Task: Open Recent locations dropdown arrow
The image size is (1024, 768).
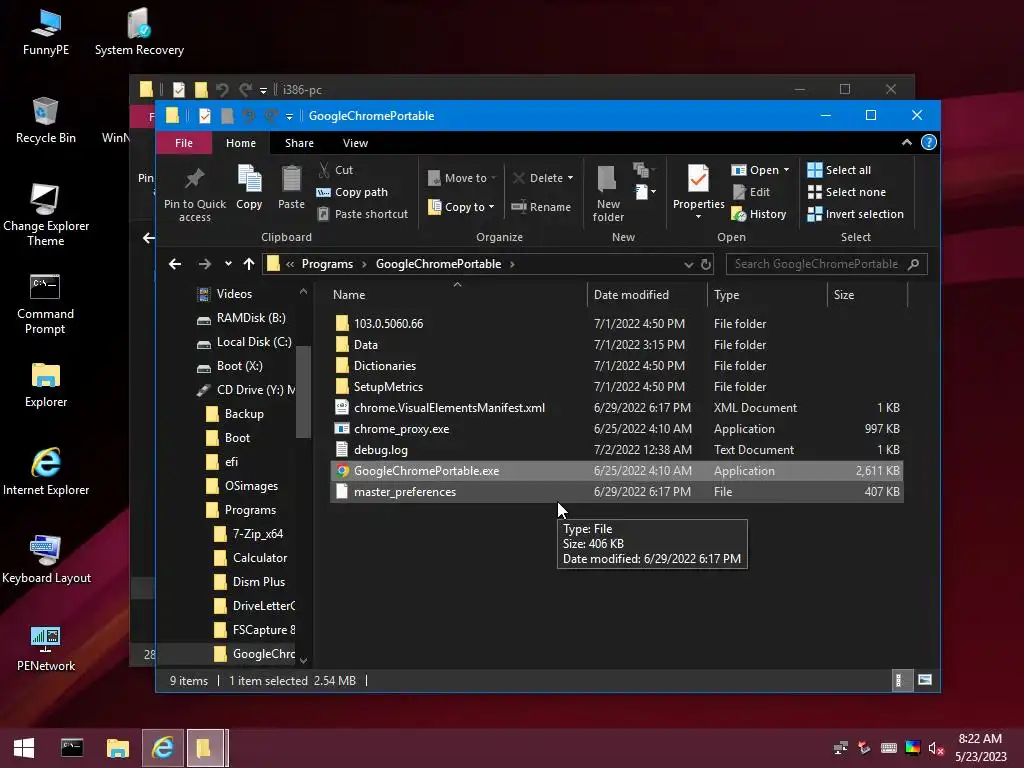Action: (x=228, y=264)
